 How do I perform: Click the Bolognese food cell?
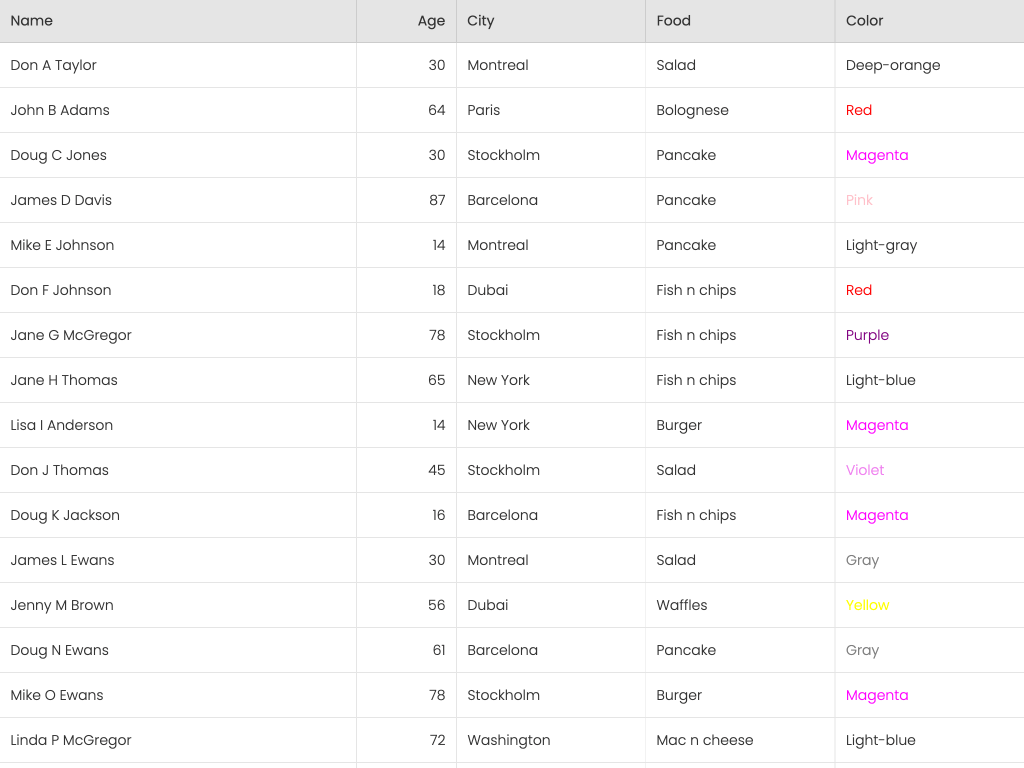click(x=693, y=110)
